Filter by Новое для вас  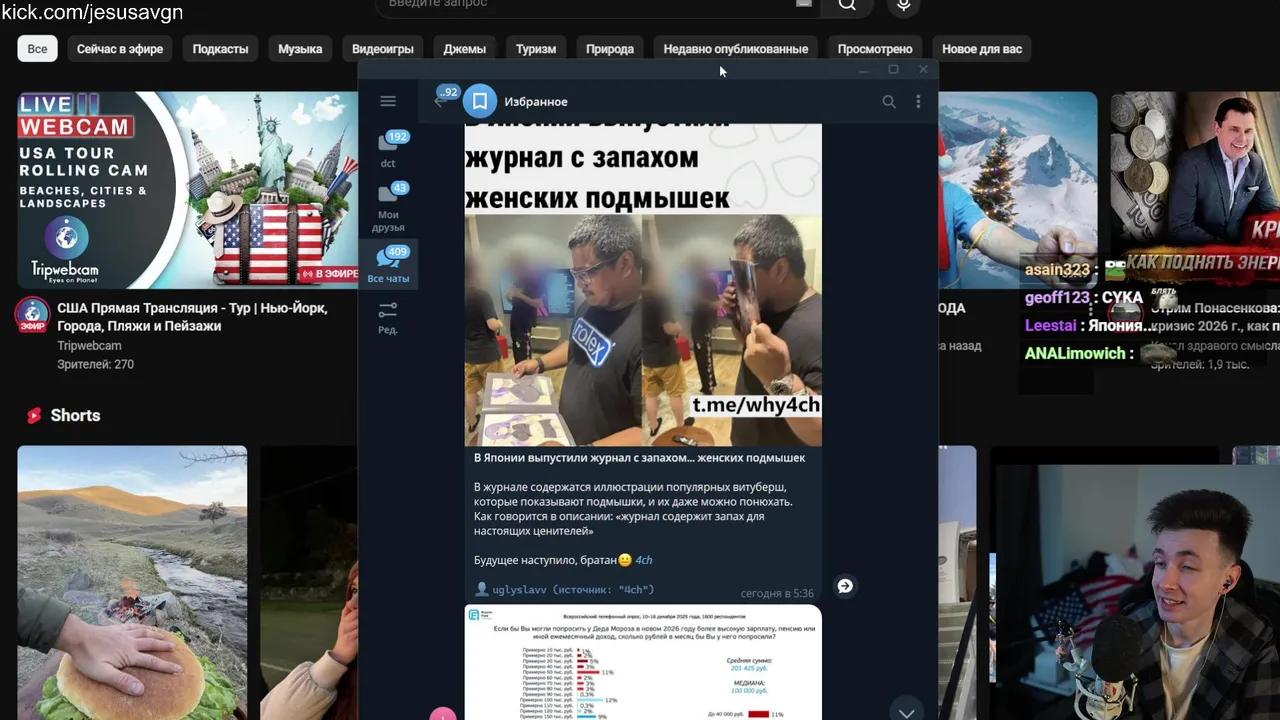[982, 49]
